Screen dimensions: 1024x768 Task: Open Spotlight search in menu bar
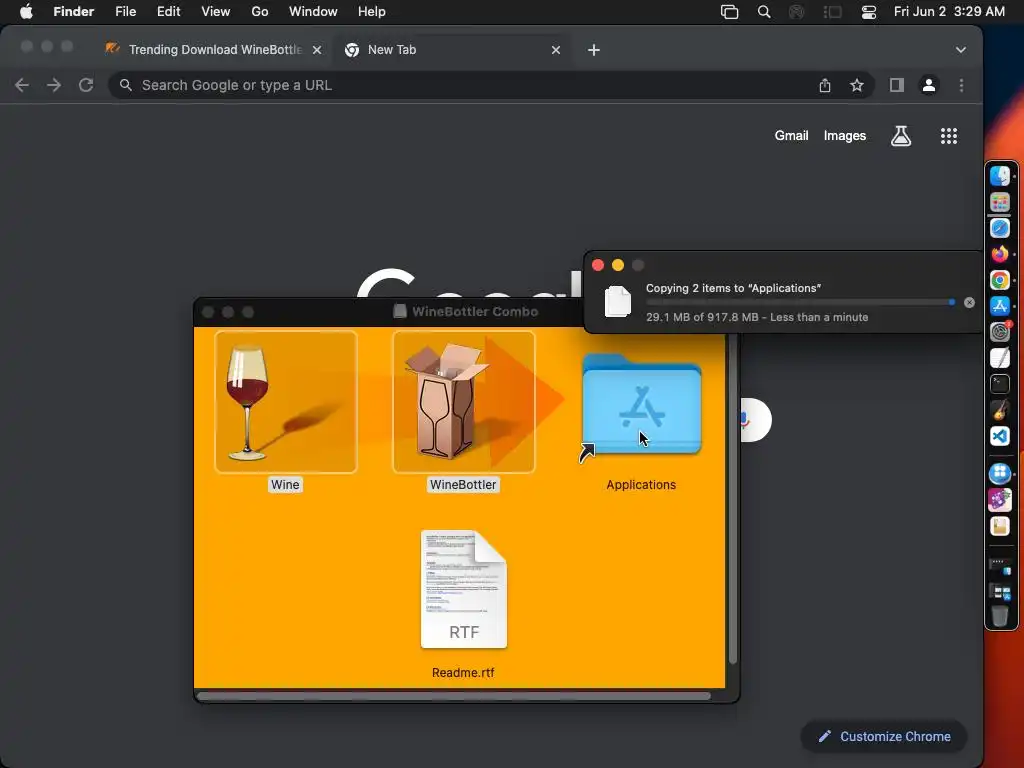[764, 12]
